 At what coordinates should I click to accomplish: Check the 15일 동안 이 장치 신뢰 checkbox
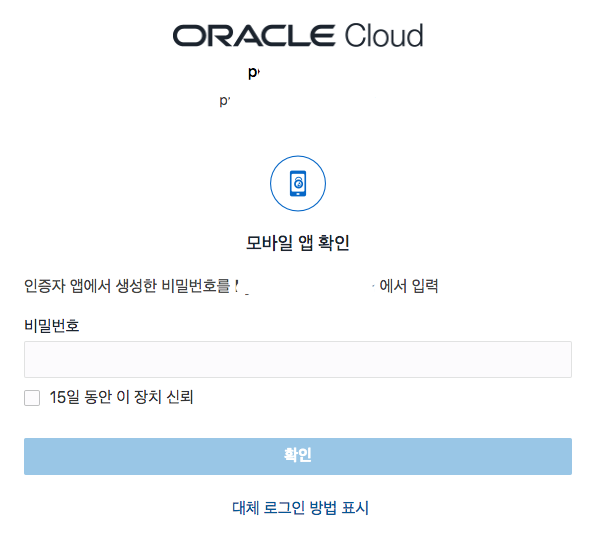click(x=32, y=398)
